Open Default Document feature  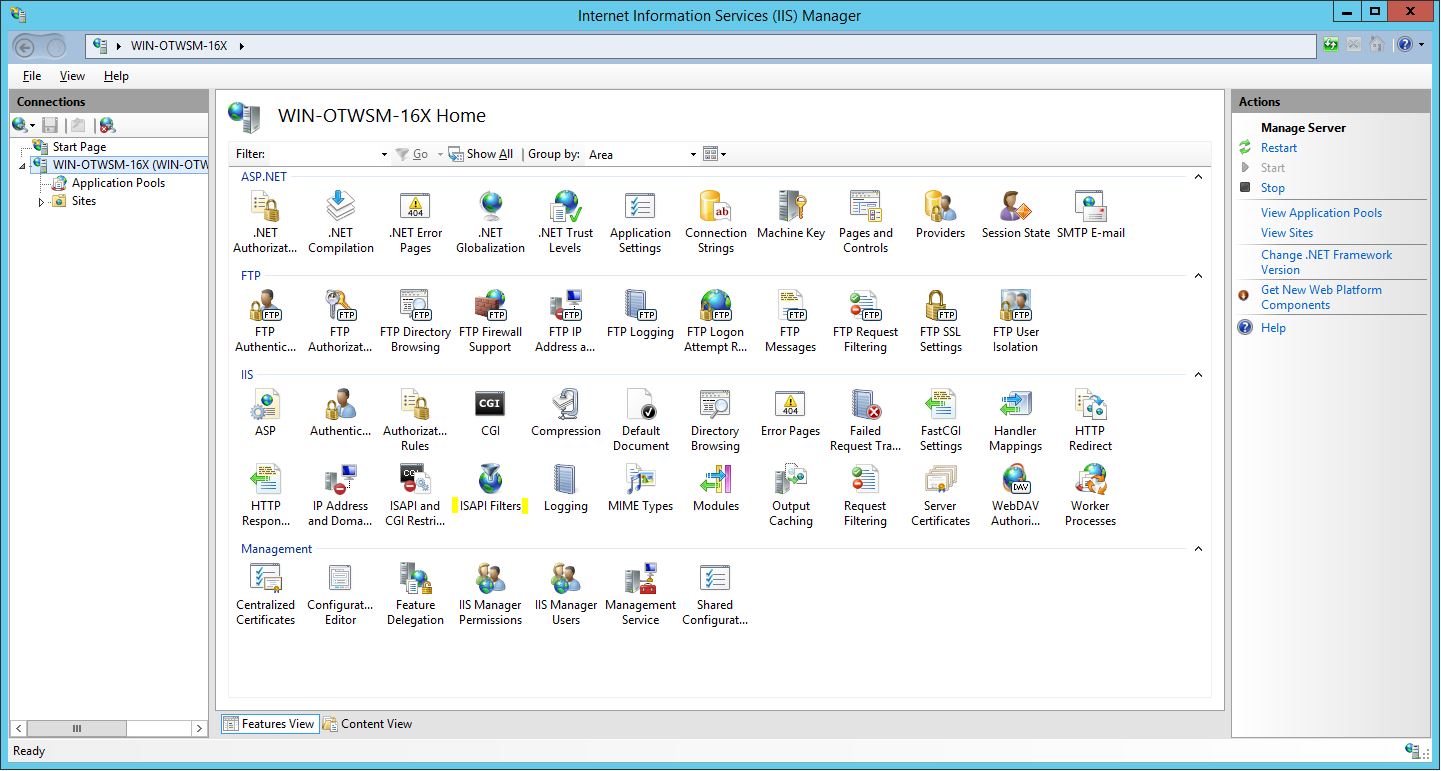[x=641, y=419]
